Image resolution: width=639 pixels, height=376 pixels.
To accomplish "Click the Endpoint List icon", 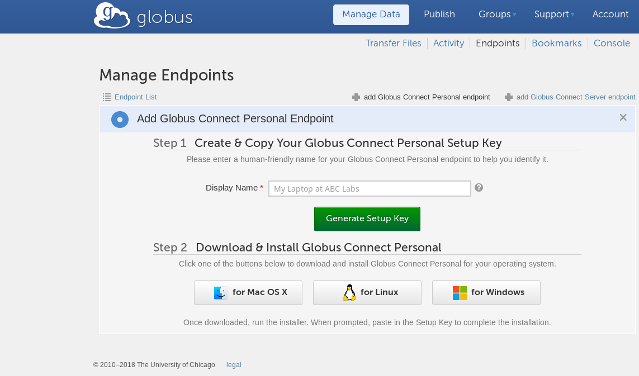I will coord(107,97).
